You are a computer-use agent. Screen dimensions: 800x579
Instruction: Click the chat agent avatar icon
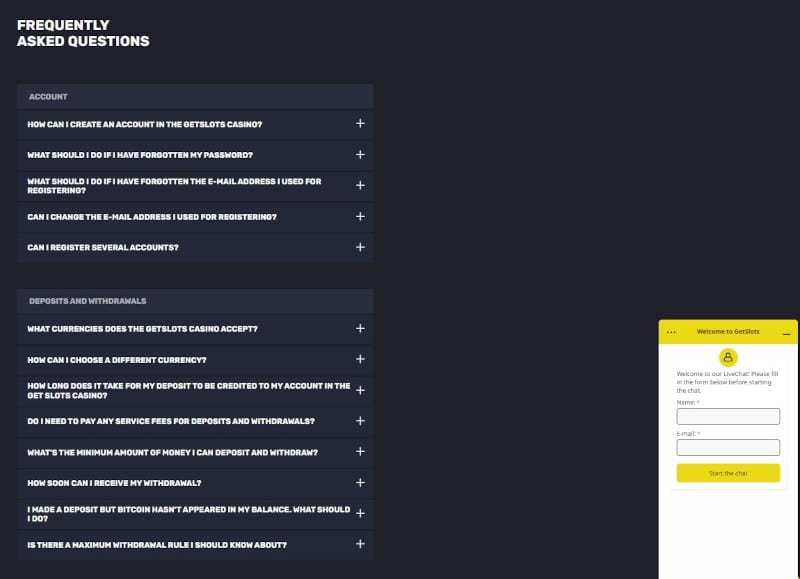click(x=728, y=357)
